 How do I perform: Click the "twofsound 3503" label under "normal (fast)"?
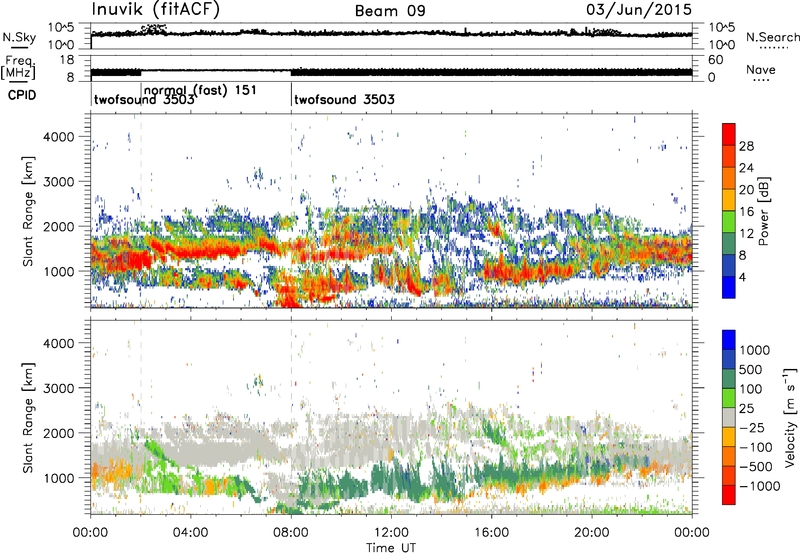pyautogui.click(x=144, y=99)
